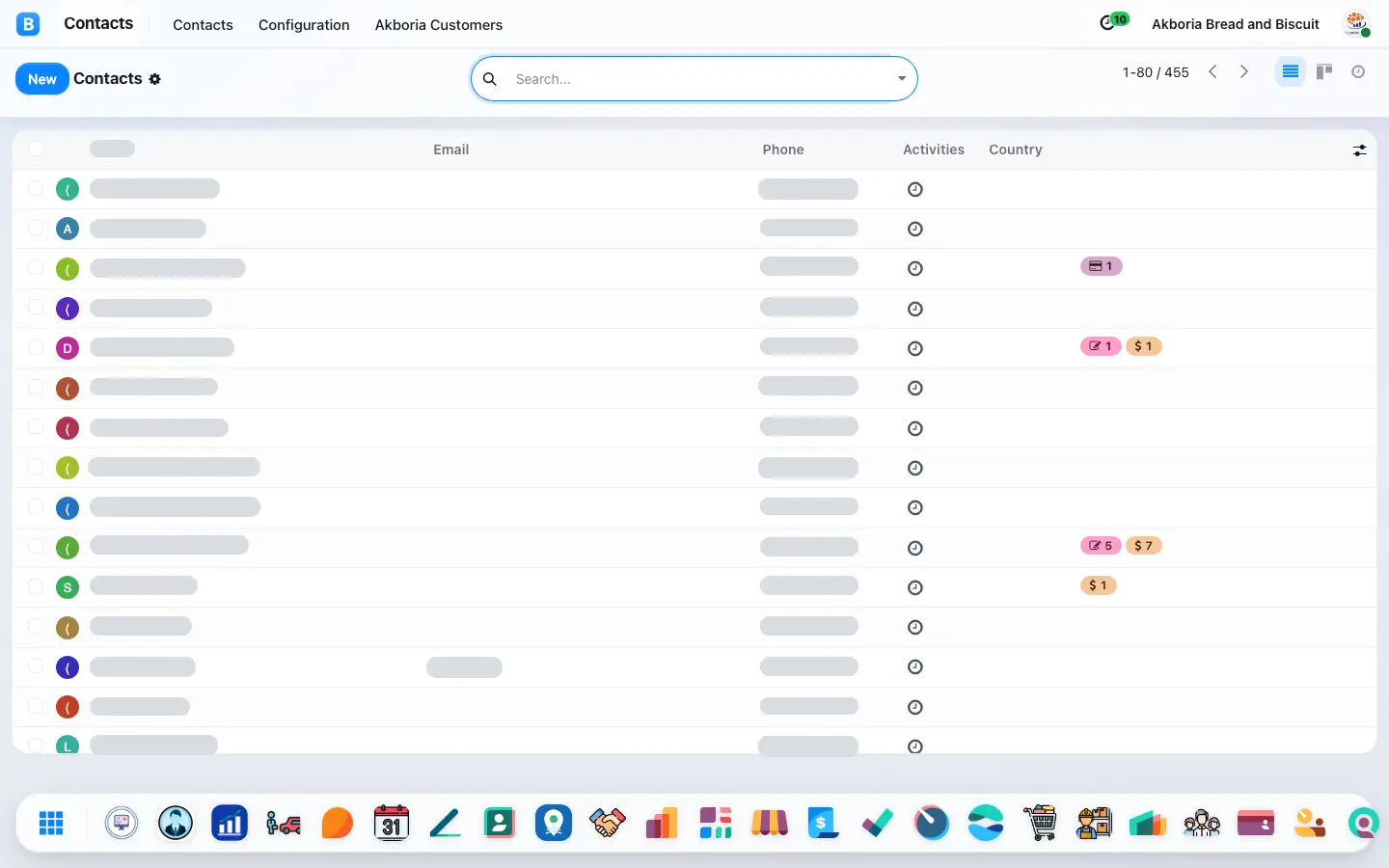Open the calendar app showing 31
The height and width of the screenshot is (868, 1389).
coord(392,824)
